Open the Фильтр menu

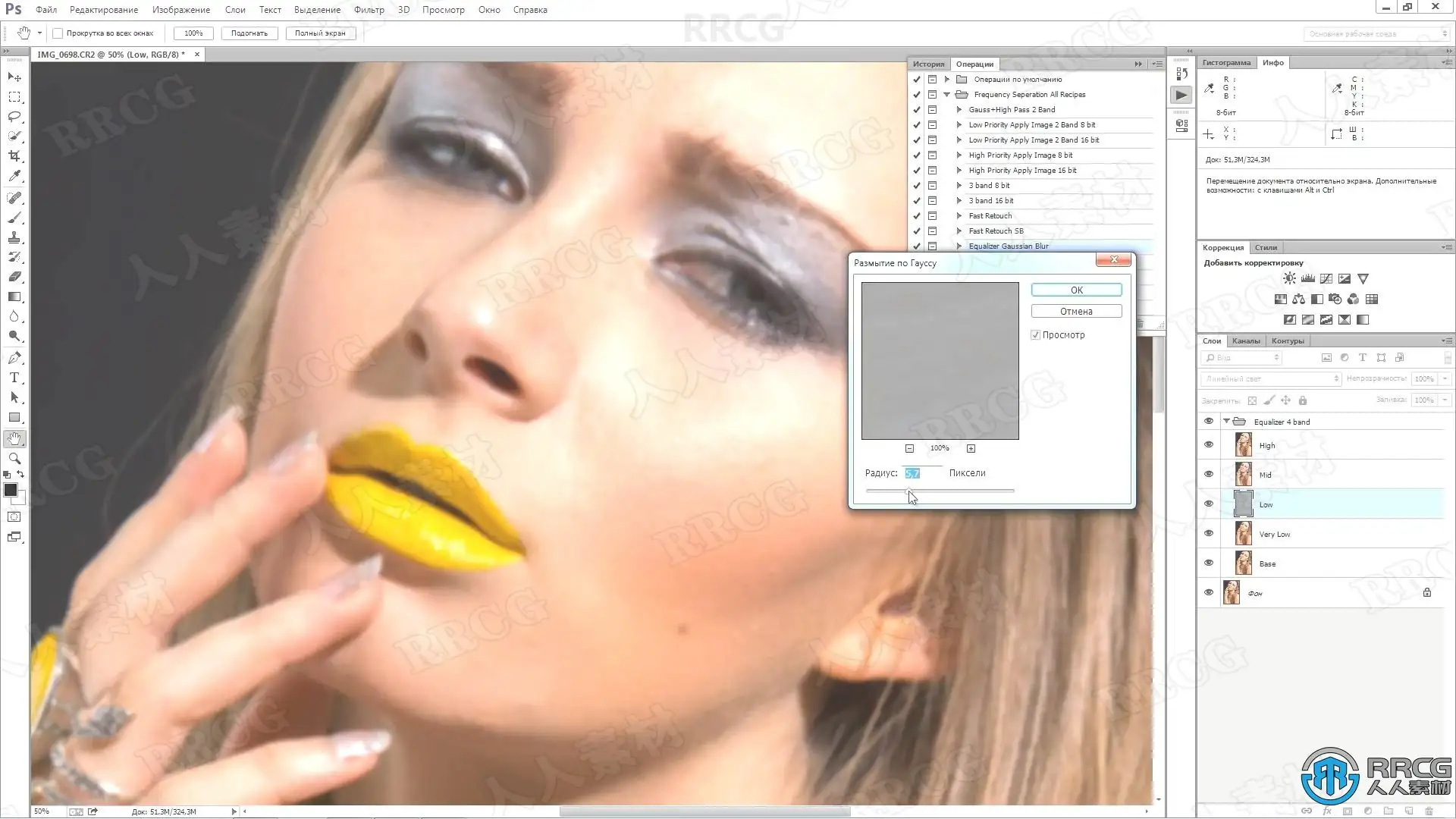(x=369, y=10)
